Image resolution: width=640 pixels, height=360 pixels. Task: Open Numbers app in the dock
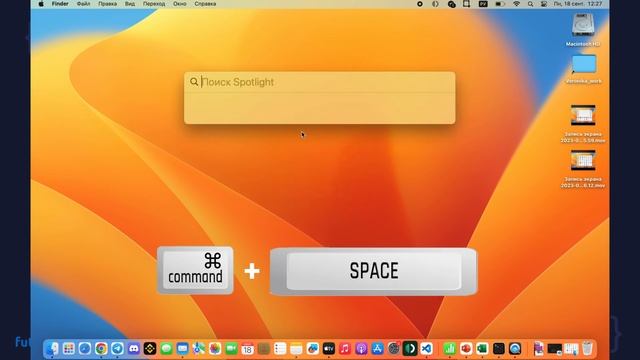click(x=449, y=348)
